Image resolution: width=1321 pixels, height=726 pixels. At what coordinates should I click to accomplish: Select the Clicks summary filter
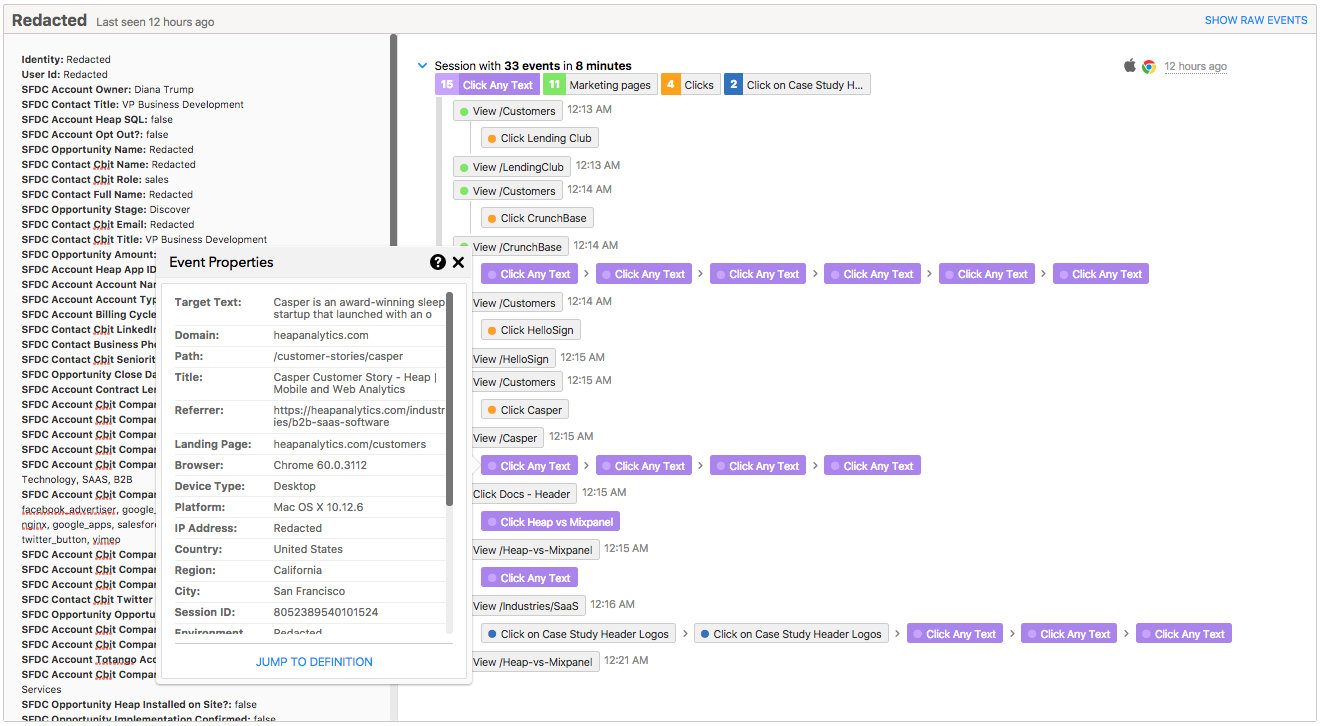click(689, 85)
